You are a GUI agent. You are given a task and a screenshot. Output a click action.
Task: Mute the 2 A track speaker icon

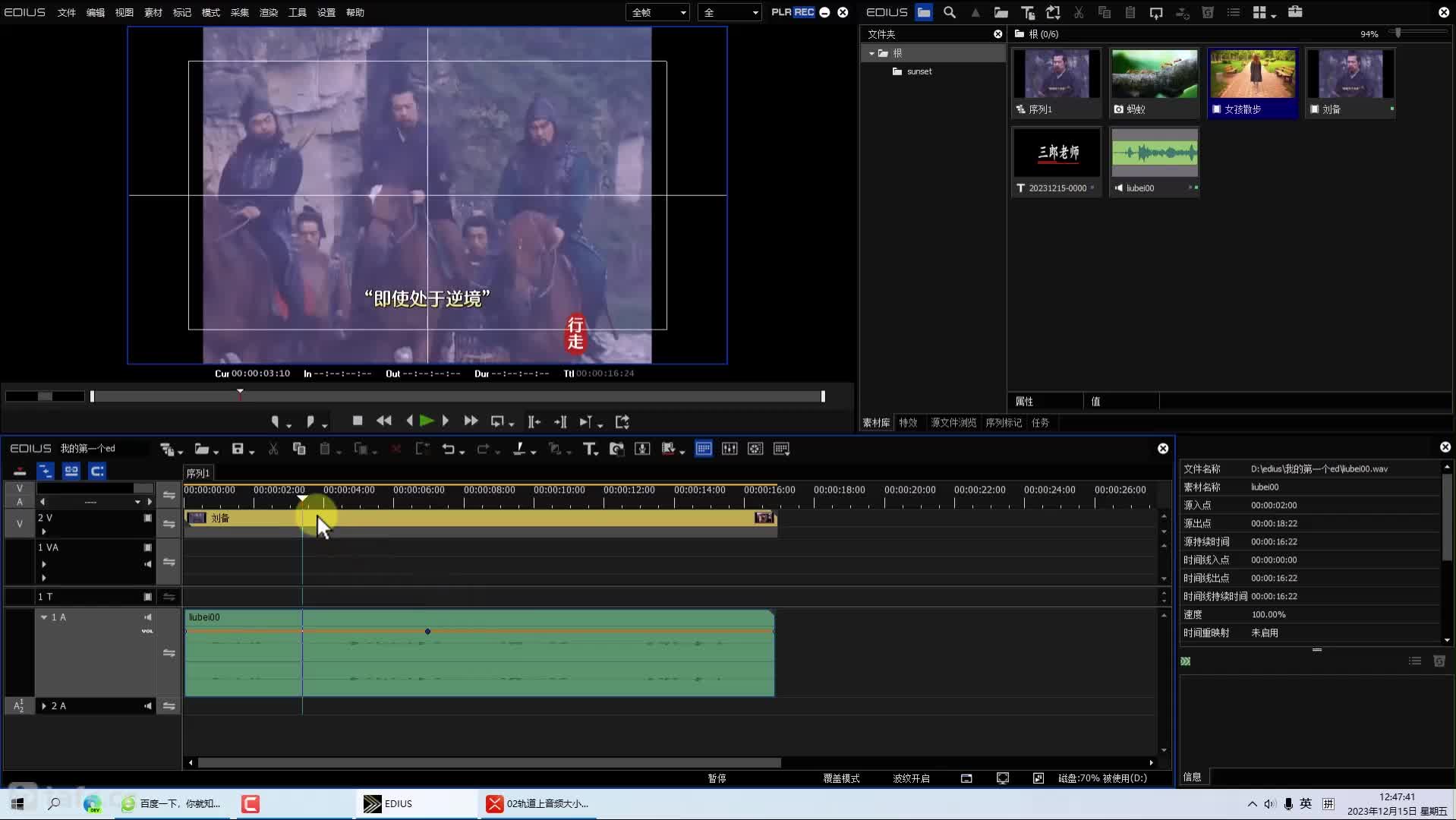147,706
